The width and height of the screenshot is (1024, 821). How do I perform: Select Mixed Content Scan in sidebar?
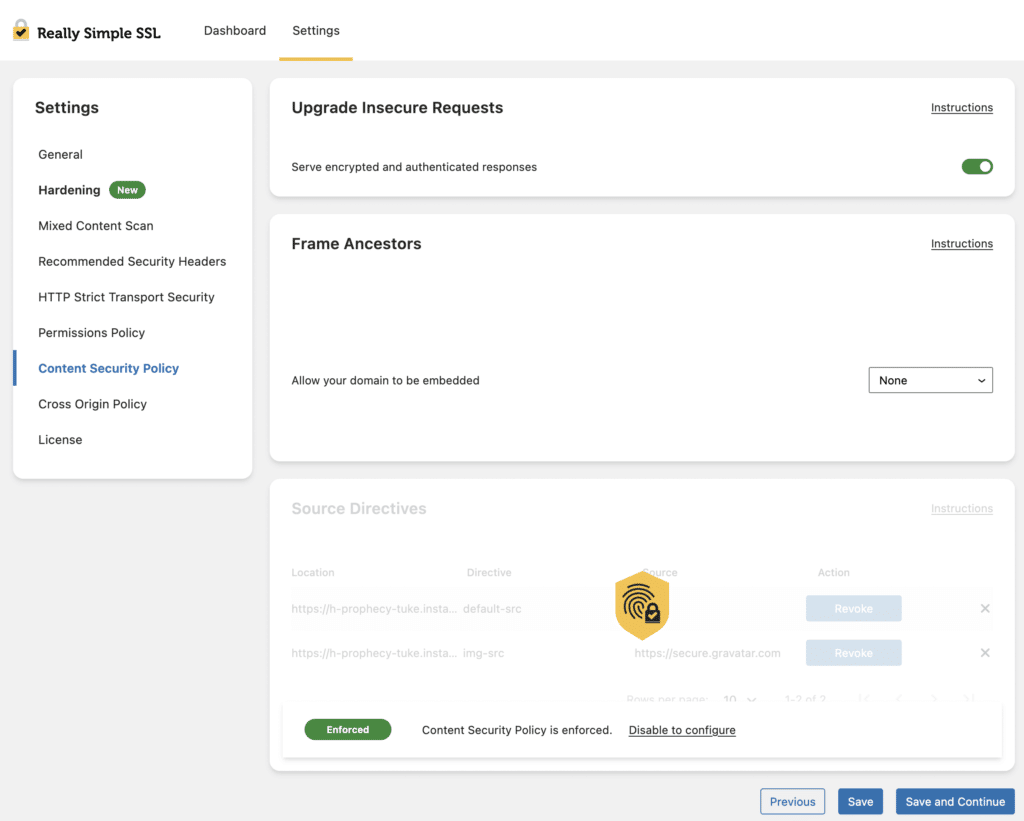(x=96, y=226)
